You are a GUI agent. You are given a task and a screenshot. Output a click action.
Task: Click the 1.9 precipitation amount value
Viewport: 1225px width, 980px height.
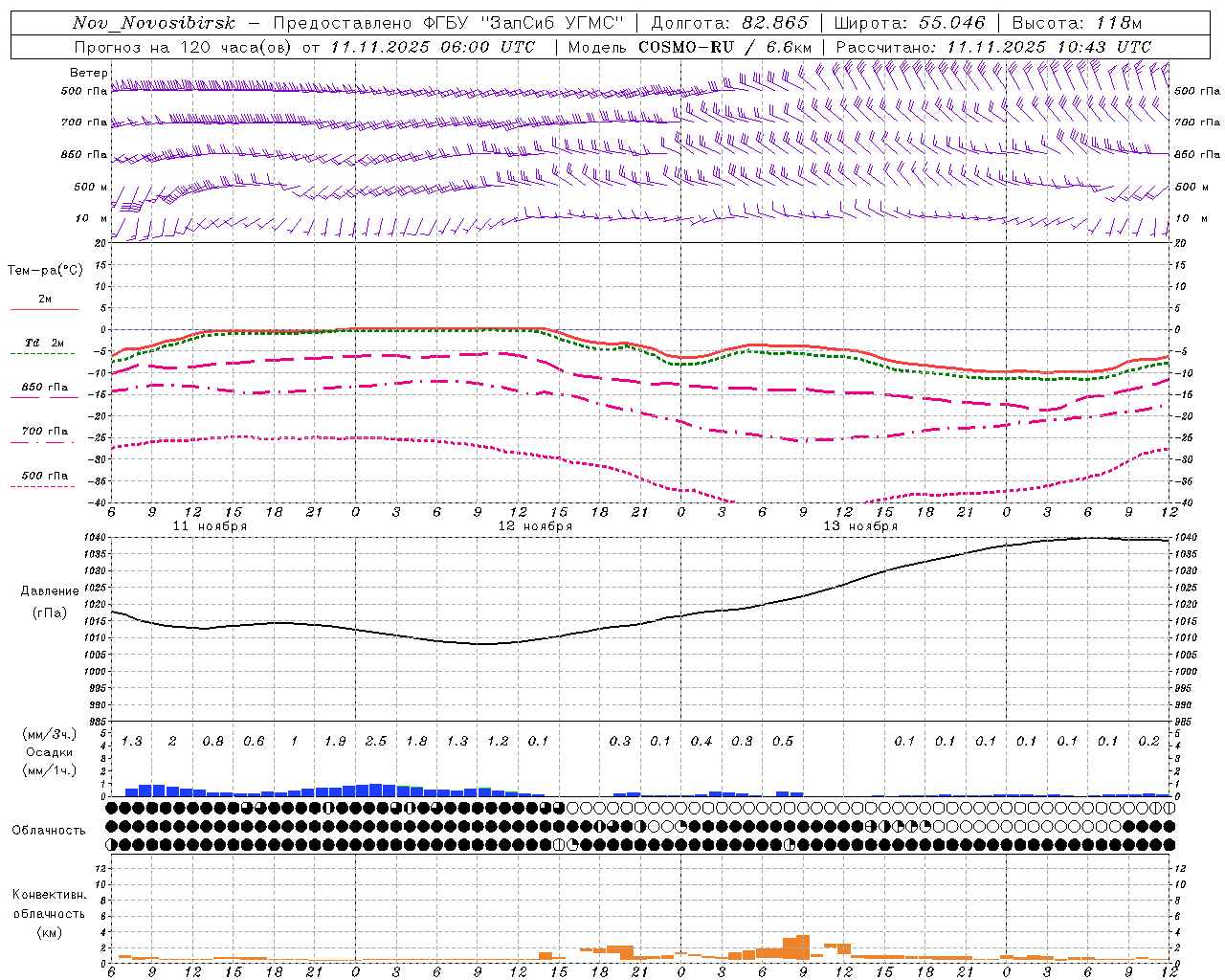click(x=335, y=742)
